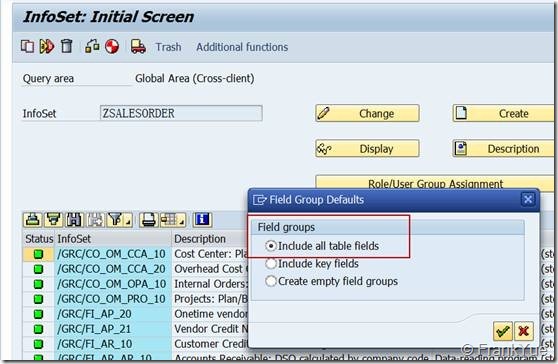Click the 'Overhead Cost' description cell
The image size is (558, 364).
coord(210,269)
